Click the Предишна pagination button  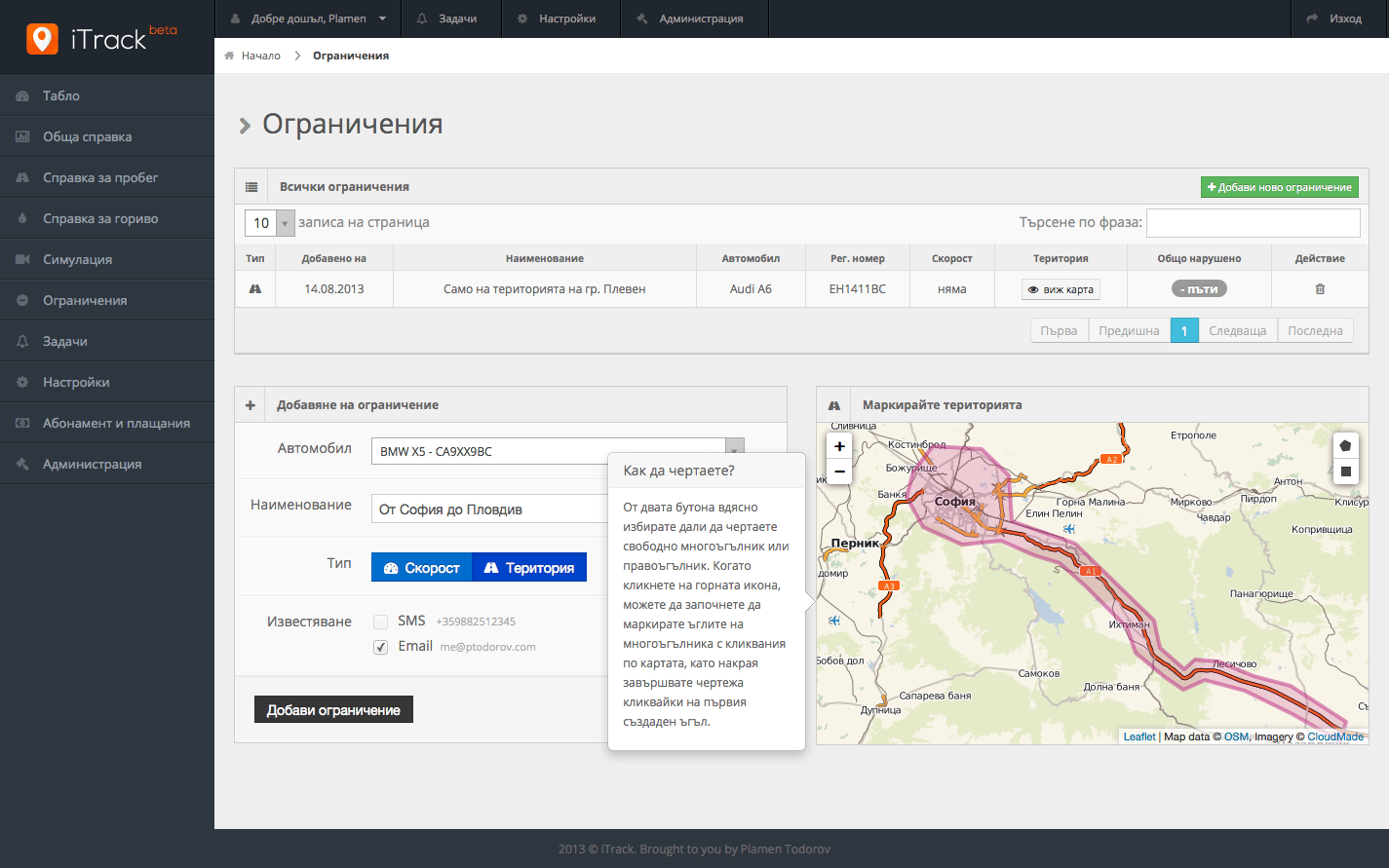click(x=1129, y=330)
